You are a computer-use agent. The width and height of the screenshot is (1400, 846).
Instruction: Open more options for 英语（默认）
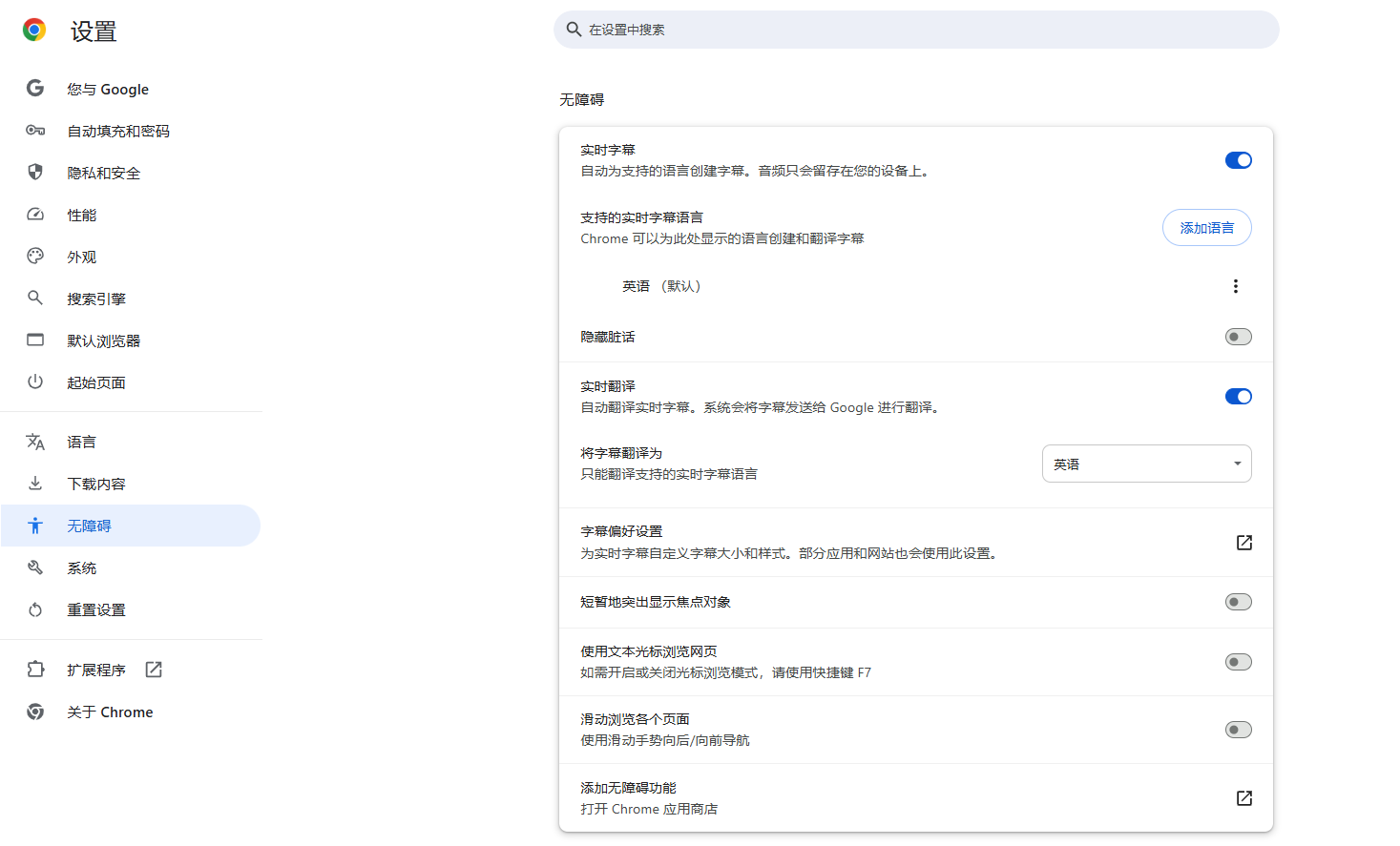(x=1236, y=286)
